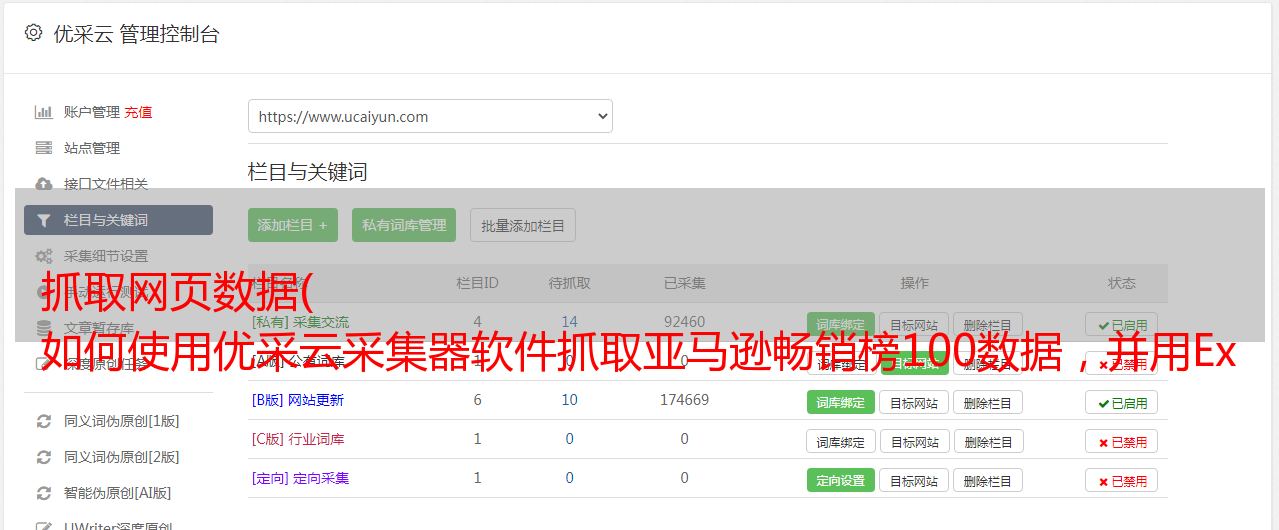Click the 已采集 column header
1279x530 pixels.
click(x=684, y=283)
